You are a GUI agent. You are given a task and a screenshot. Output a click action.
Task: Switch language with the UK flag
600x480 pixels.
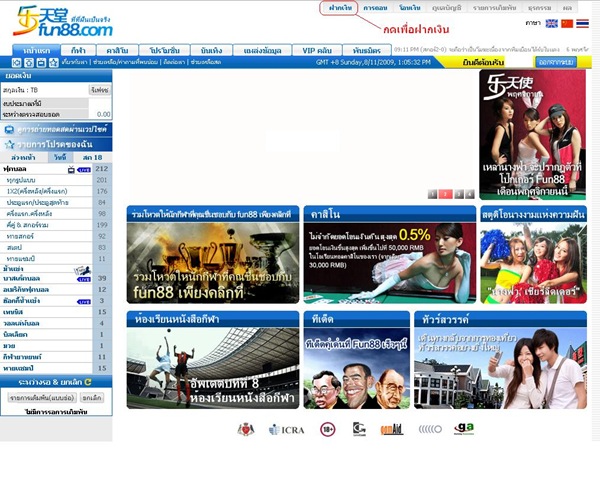pyautogui.click(x=551, y=23)
